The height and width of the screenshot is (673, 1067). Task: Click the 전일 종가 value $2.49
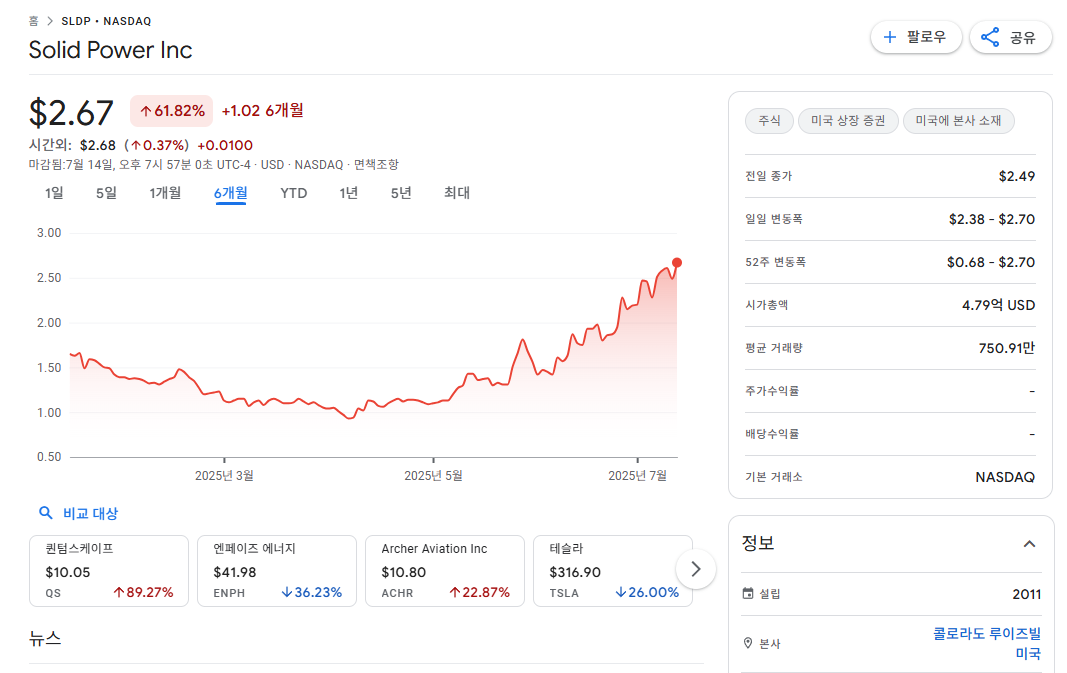point(1017,176)
